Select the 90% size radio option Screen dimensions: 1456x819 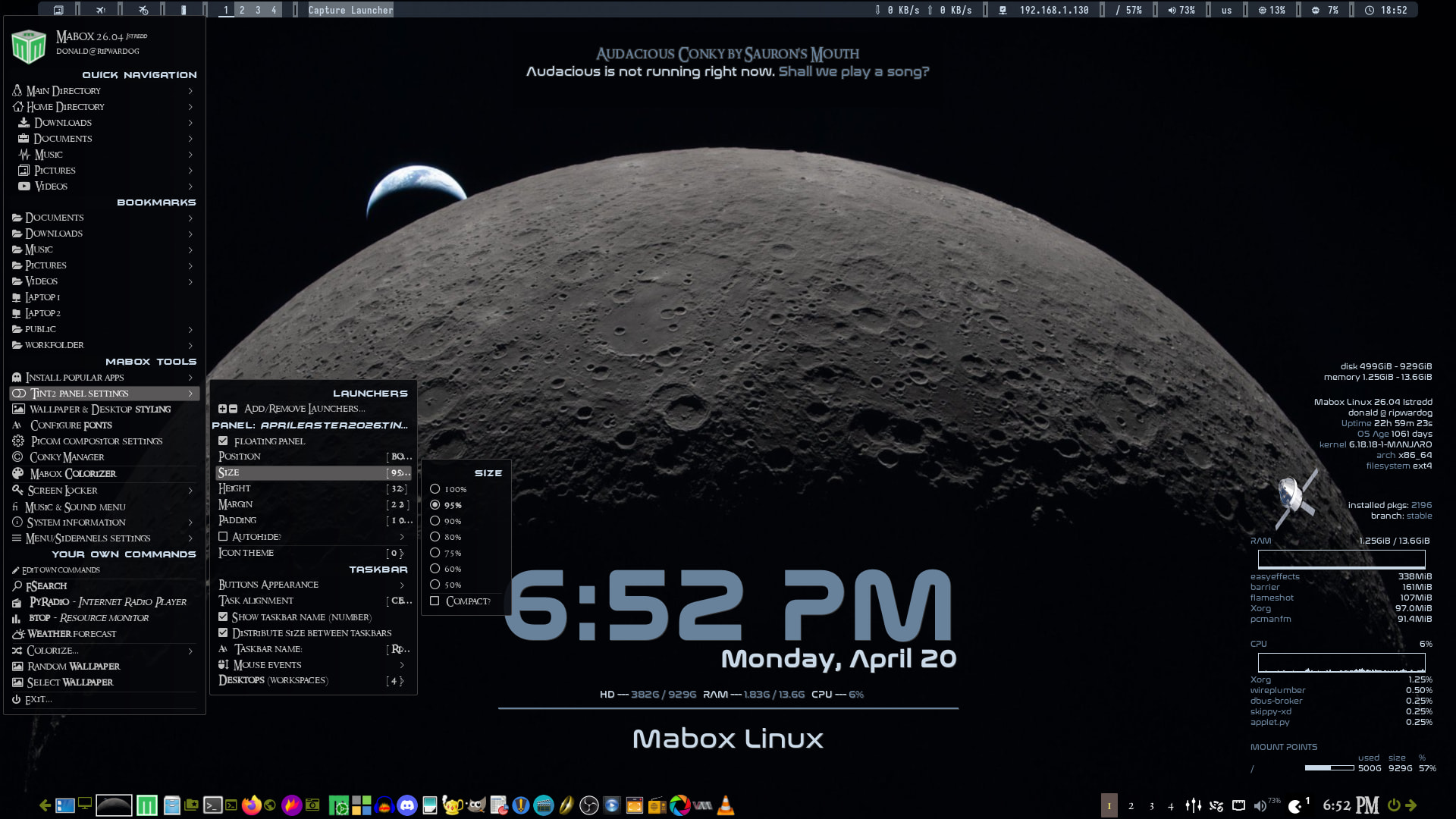coord(435,521)
